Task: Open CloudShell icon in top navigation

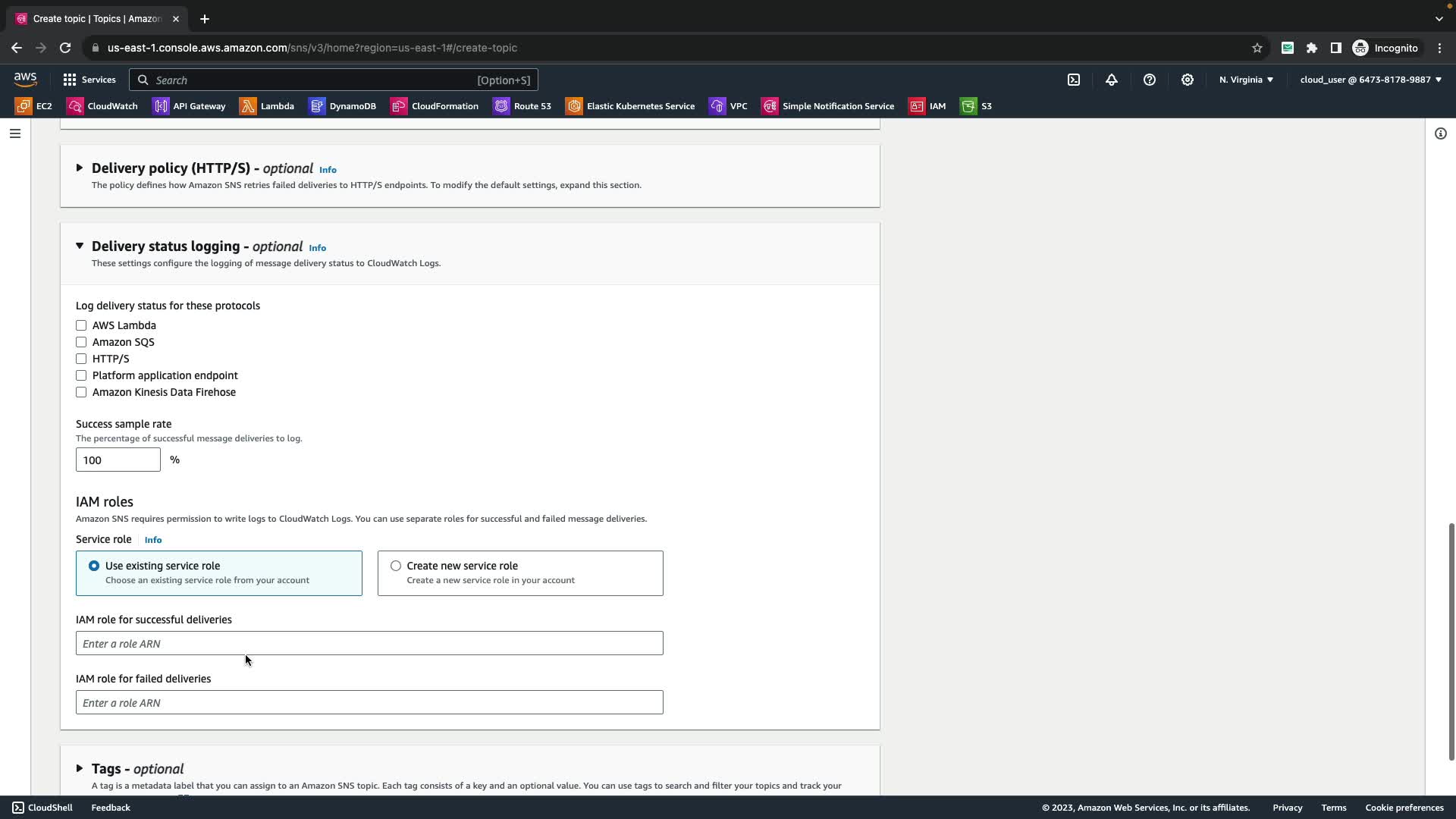Action: pyautogui.click(x=1074, y=80)
